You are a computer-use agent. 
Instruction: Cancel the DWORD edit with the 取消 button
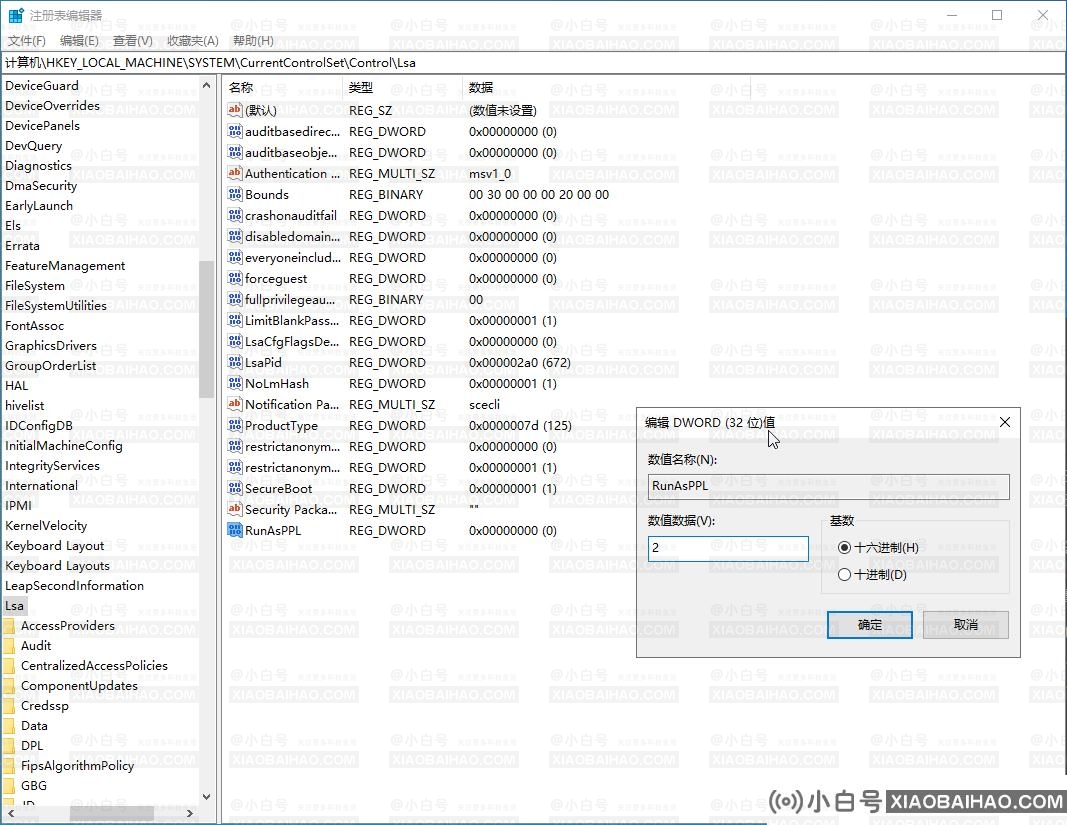click(966, 625)
